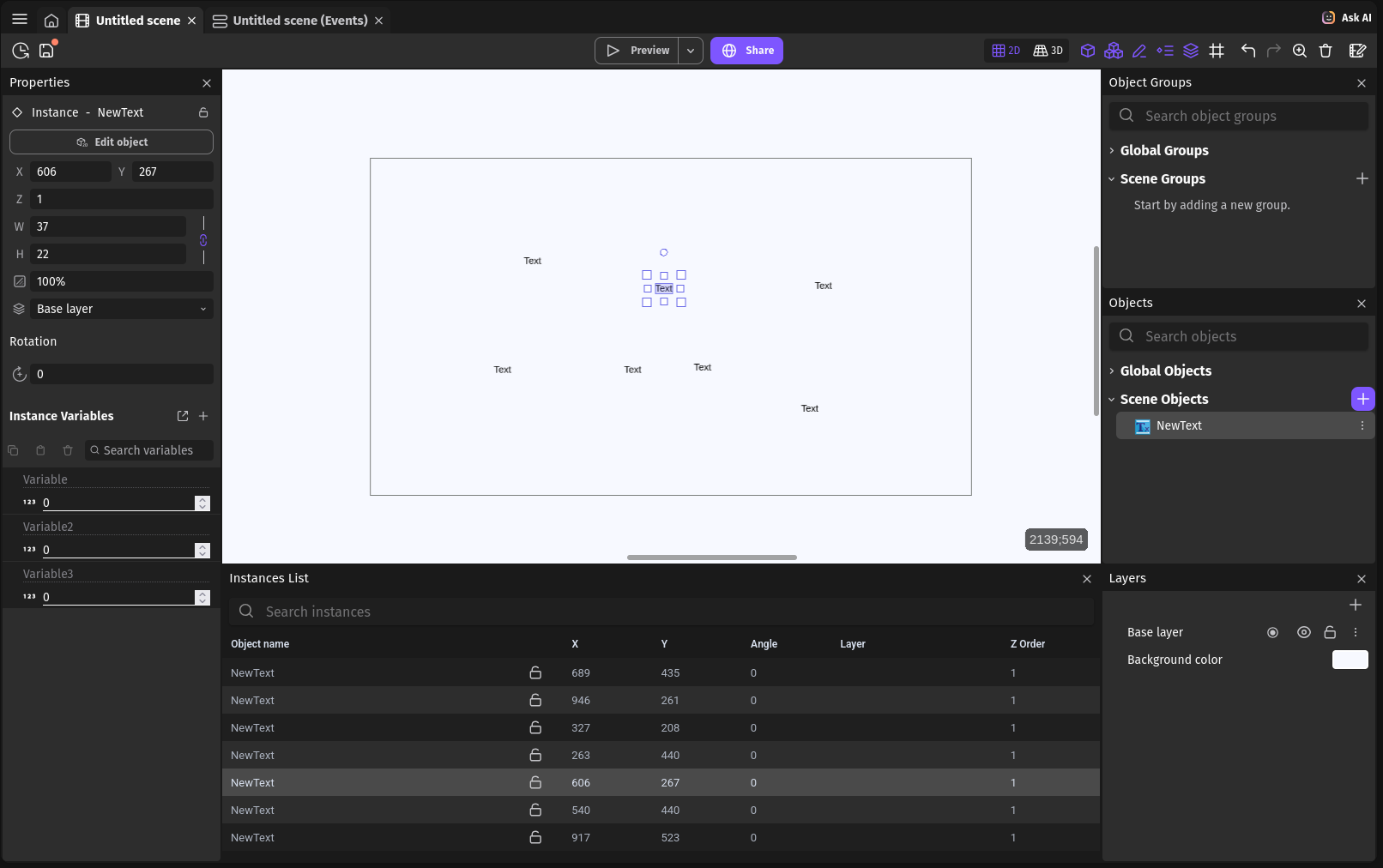Toggle the grid mask icon in toolbar
Viewport: 1383px width, 868px height.
(1217, 51)
